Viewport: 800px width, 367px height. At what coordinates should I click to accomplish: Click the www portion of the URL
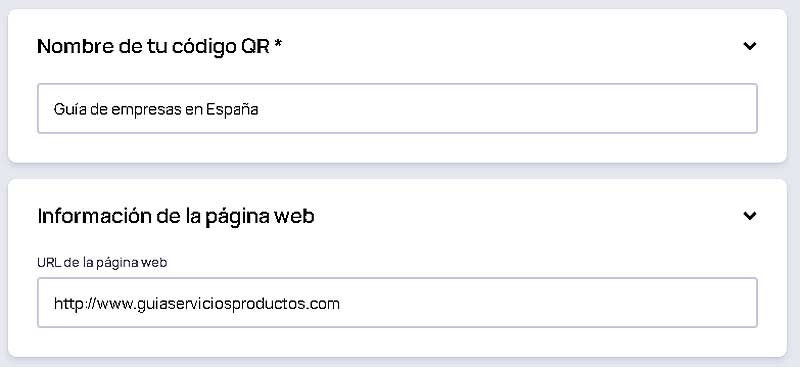tap(115, 305)
